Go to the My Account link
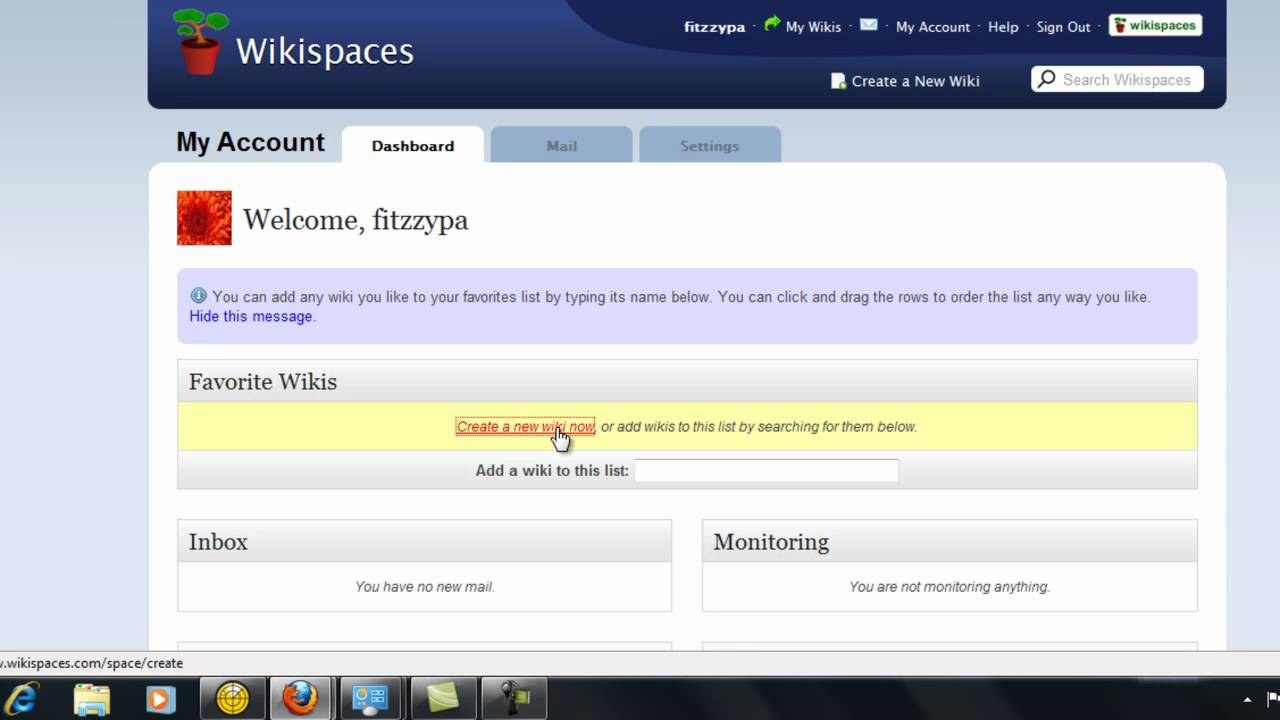The width and height of the screenshot is (1280, 720). 933,27
